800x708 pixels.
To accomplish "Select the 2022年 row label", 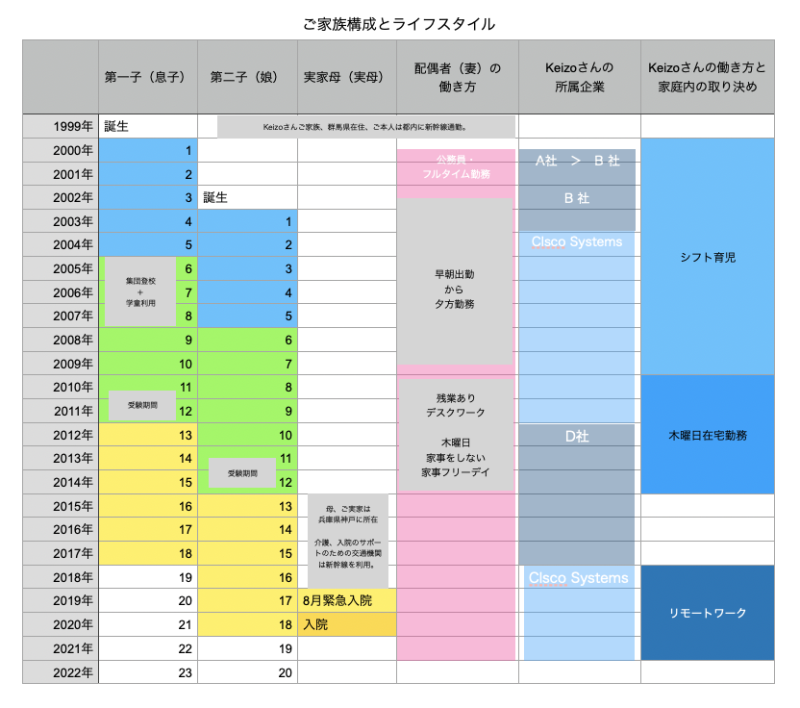I will coord(60,673).
